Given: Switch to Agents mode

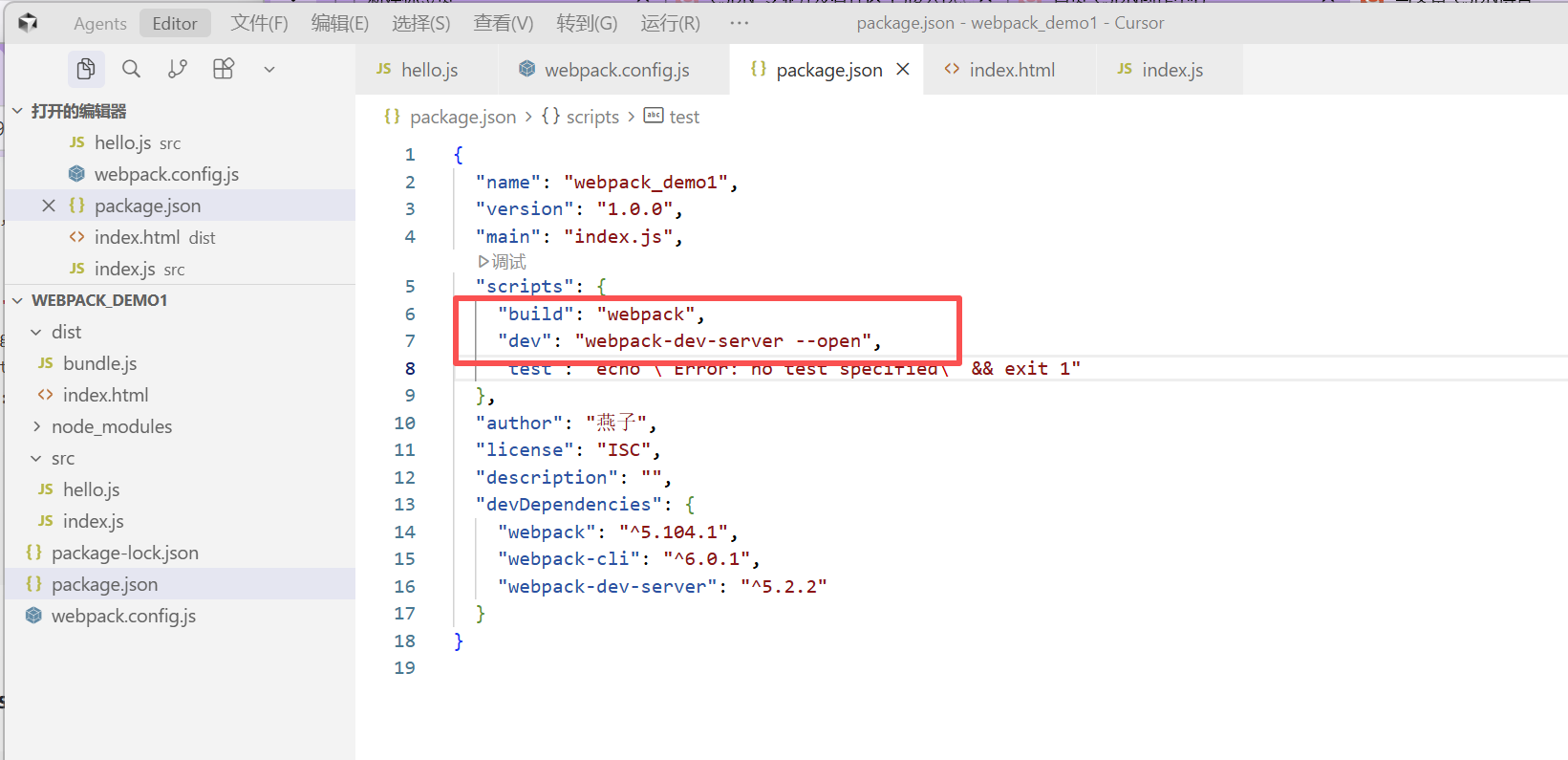Looking at the screenshot, I should [x=100, y=23].
